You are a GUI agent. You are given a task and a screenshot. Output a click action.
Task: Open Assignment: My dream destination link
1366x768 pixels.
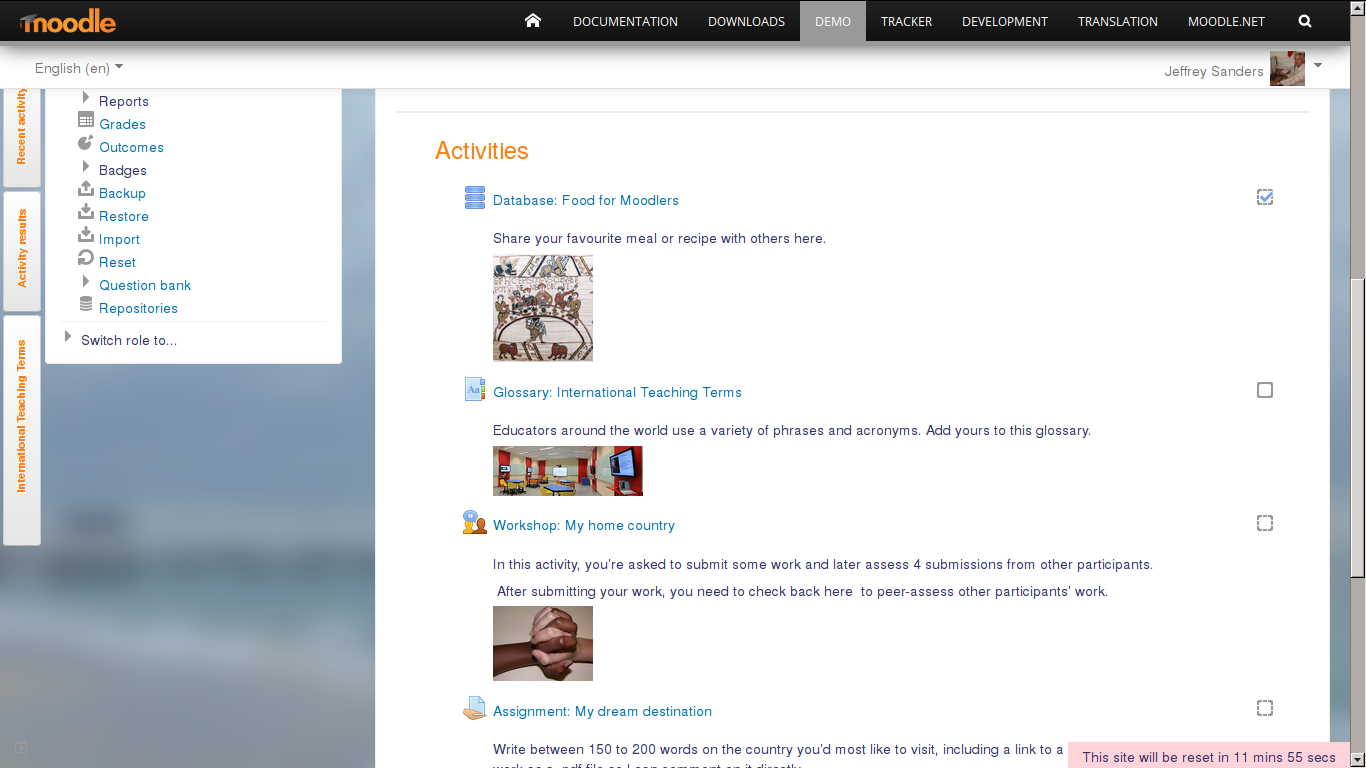pyautogui.click(x=602, y=711)
